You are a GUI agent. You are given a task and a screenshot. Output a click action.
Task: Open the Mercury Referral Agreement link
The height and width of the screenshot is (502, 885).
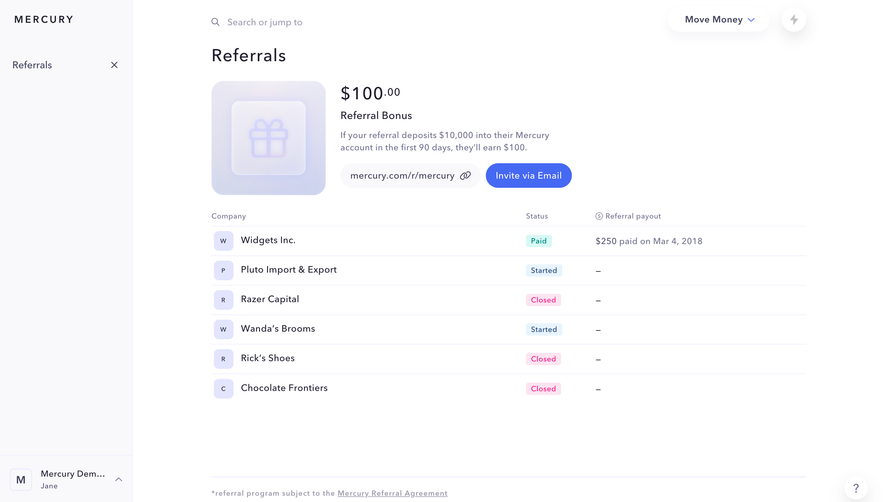click(392, 494)
